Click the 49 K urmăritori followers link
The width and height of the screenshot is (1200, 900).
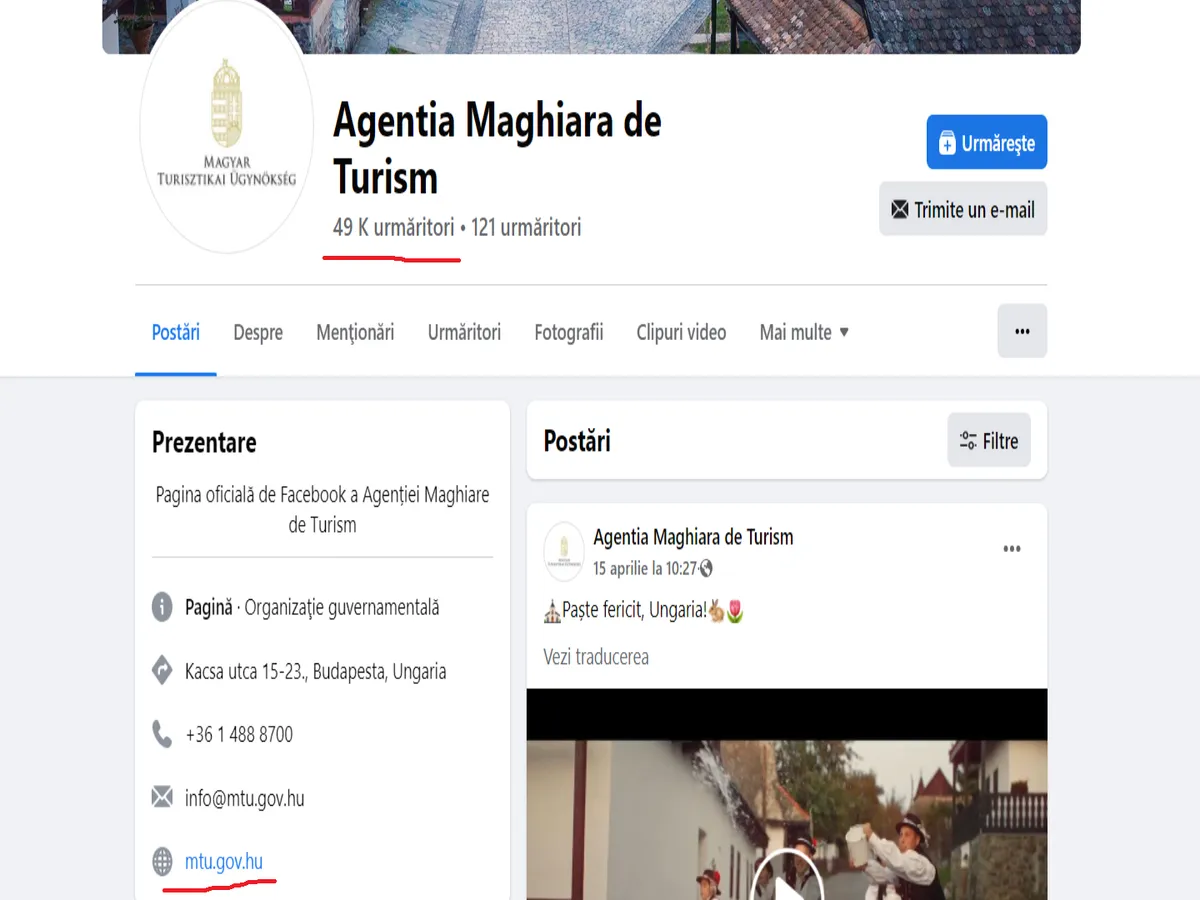(393, 228)
